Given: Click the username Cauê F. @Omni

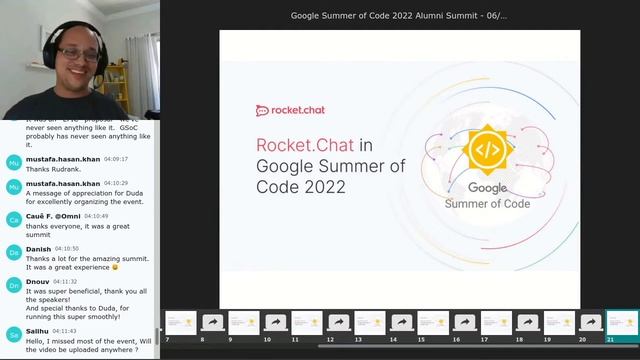Looking at the screenshot, I should (x=53, y=216).
